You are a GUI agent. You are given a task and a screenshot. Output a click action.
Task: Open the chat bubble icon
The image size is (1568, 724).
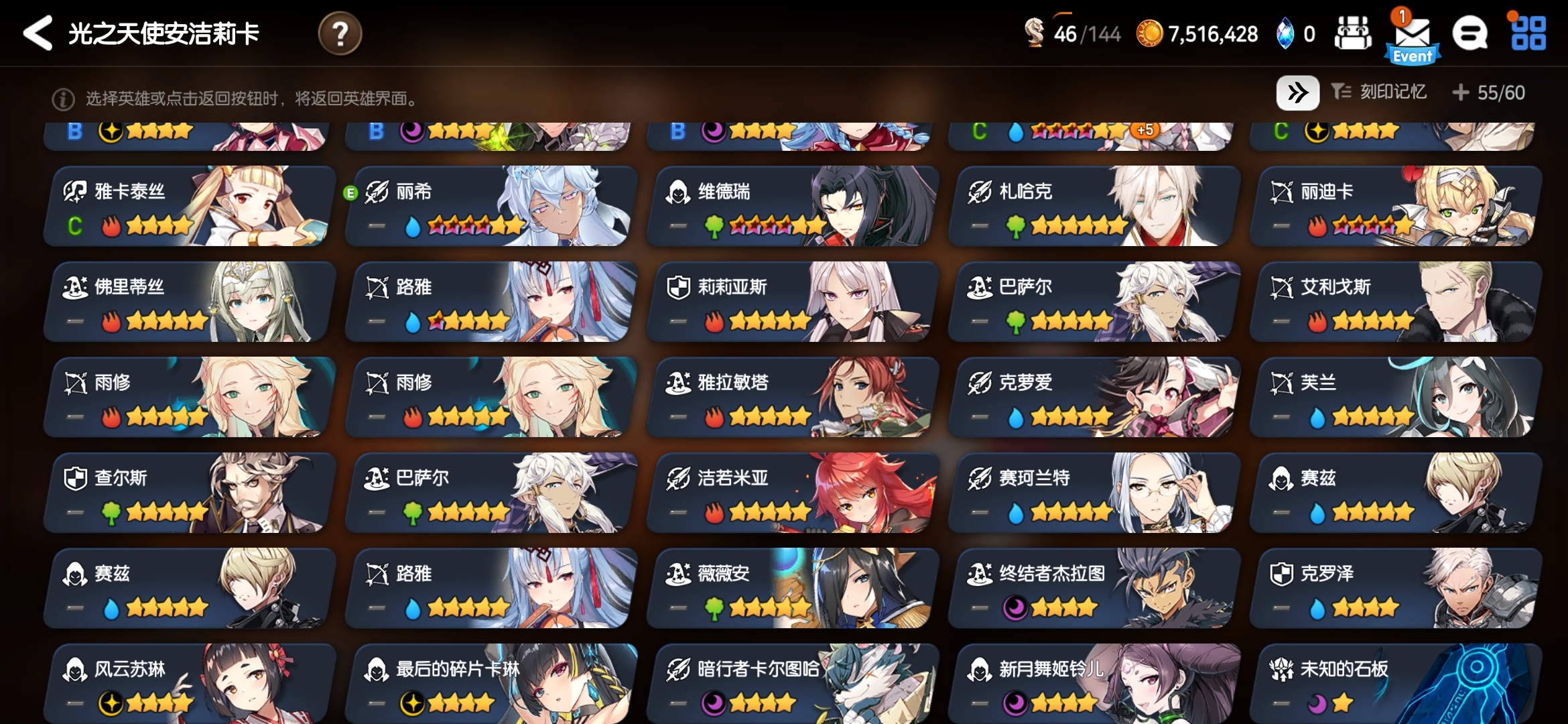[x=1469, y=34]
